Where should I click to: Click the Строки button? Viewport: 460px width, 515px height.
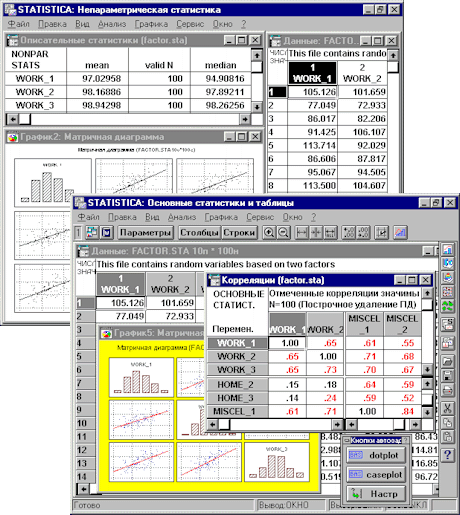pyautogui.click(x=239, y=232)
